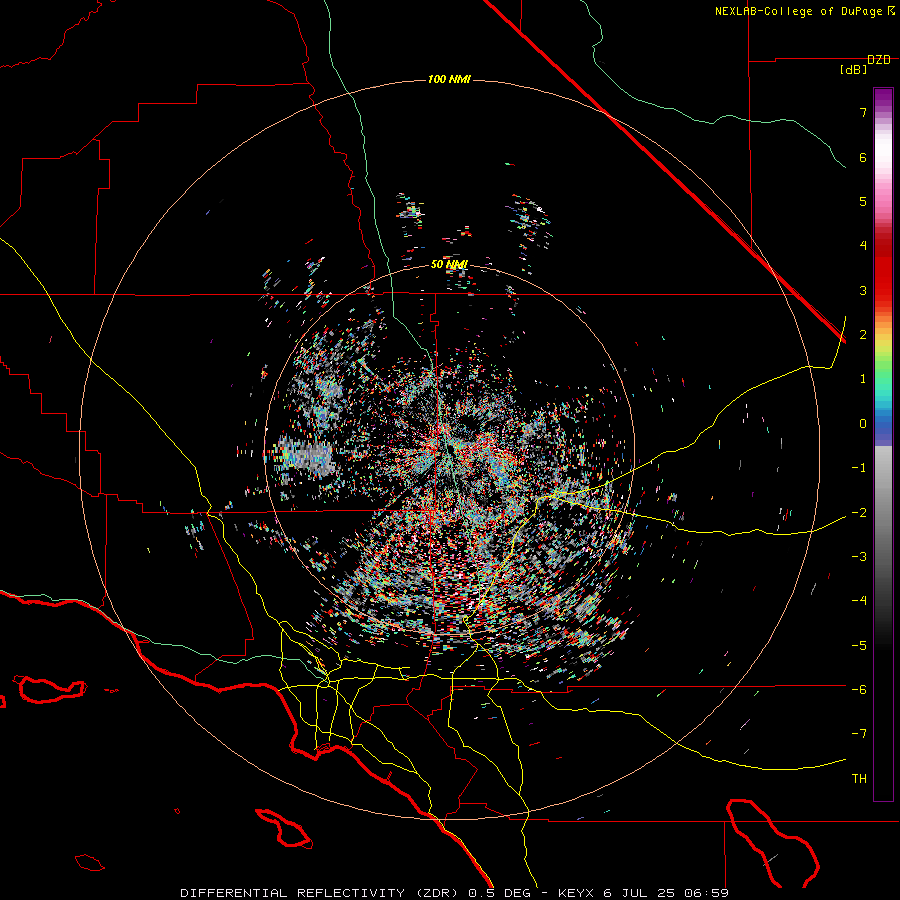Click the 100 NMI range ring label
This screenshot has height=900, width=900.
coord(449,79)
